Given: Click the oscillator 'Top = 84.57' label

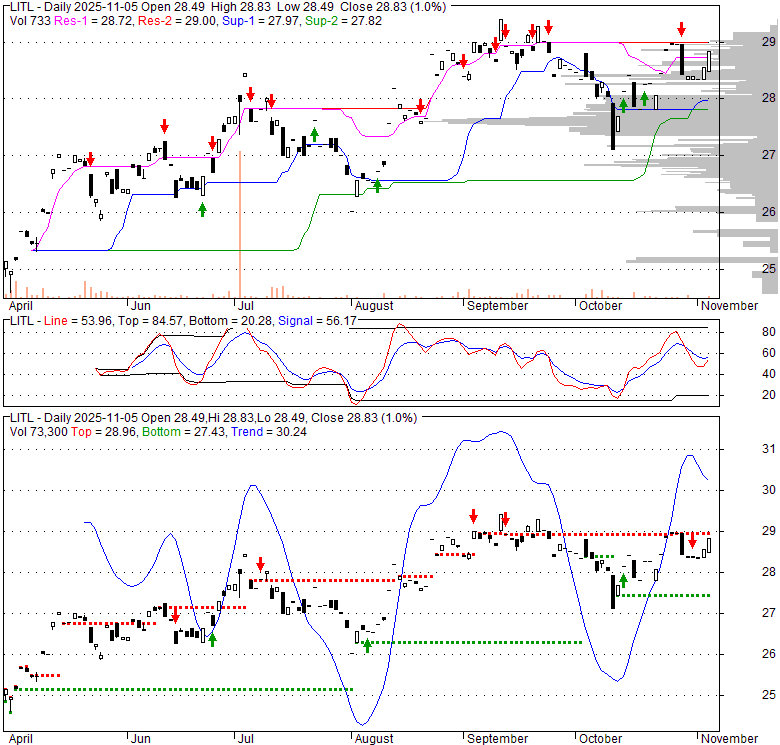Looking at the screenshot, I should pyautogui.click(x=151, y=321).
